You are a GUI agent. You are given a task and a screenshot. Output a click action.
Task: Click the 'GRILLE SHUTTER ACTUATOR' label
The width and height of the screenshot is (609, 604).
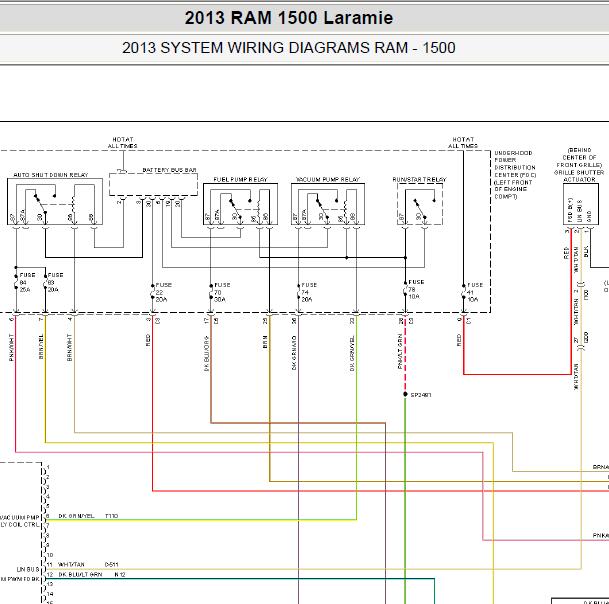coord(579,176)
